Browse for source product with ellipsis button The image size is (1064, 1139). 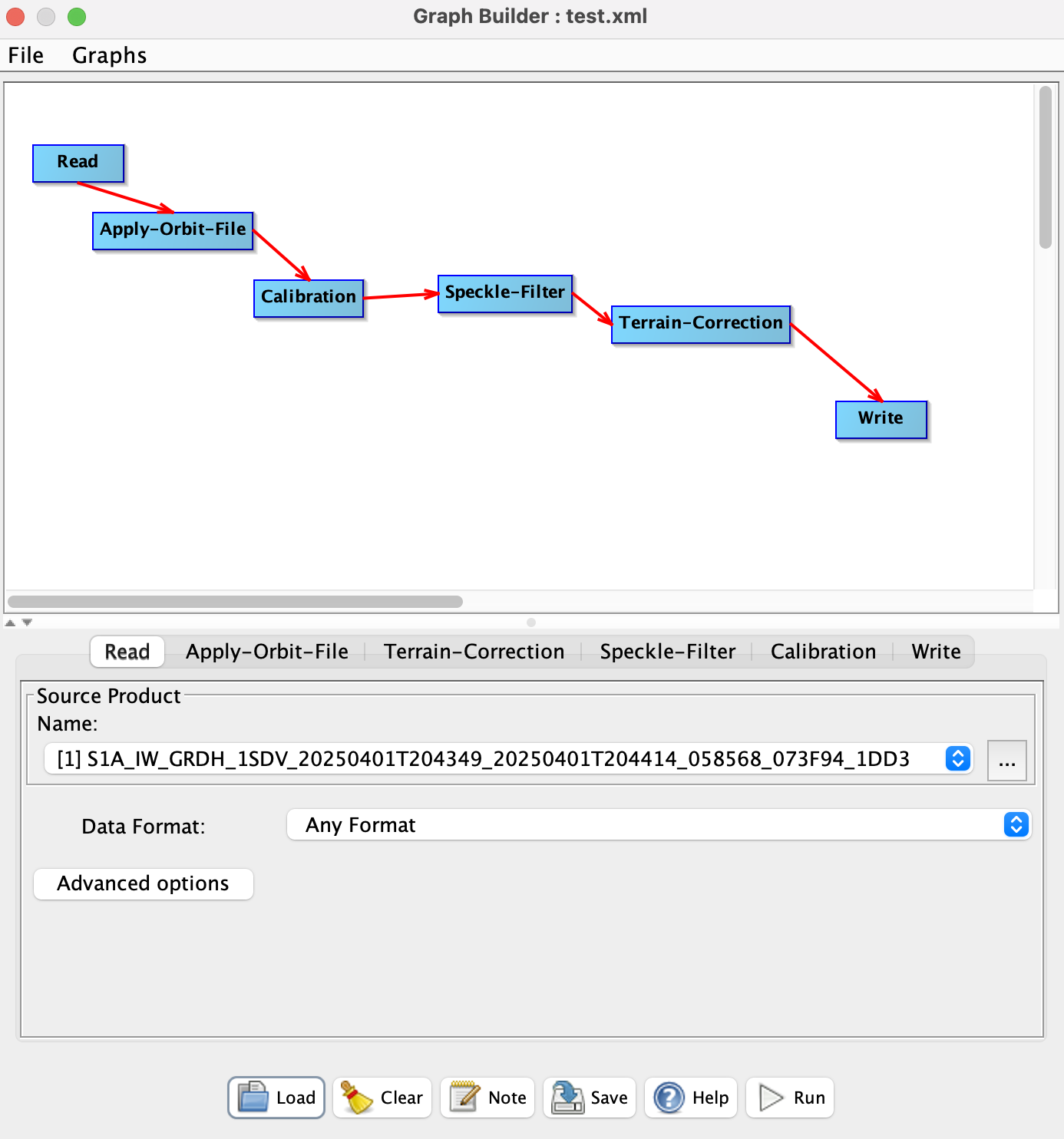pos(1007,761)
